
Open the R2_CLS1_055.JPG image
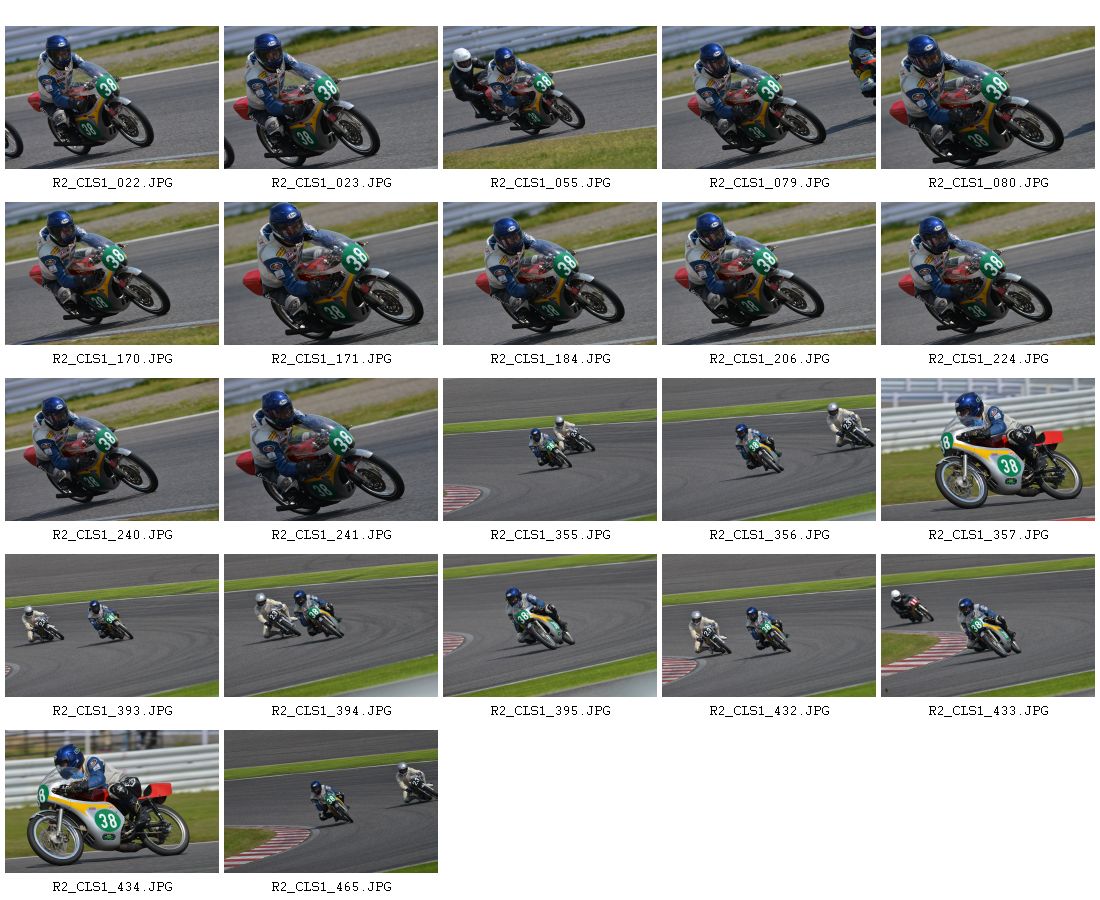(x=549, y=98)
